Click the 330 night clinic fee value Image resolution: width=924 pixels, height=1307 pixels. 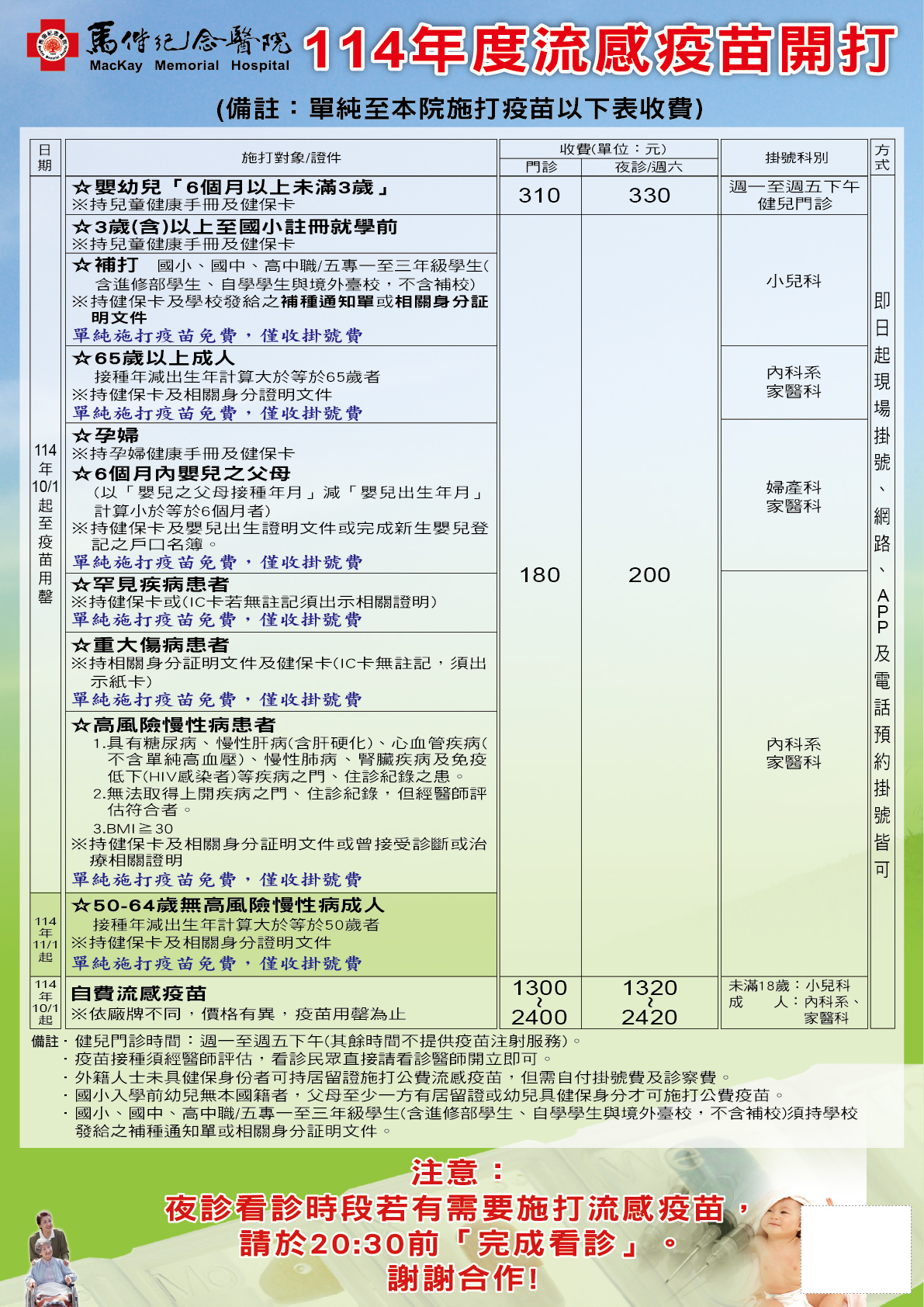tap(649, 196)
